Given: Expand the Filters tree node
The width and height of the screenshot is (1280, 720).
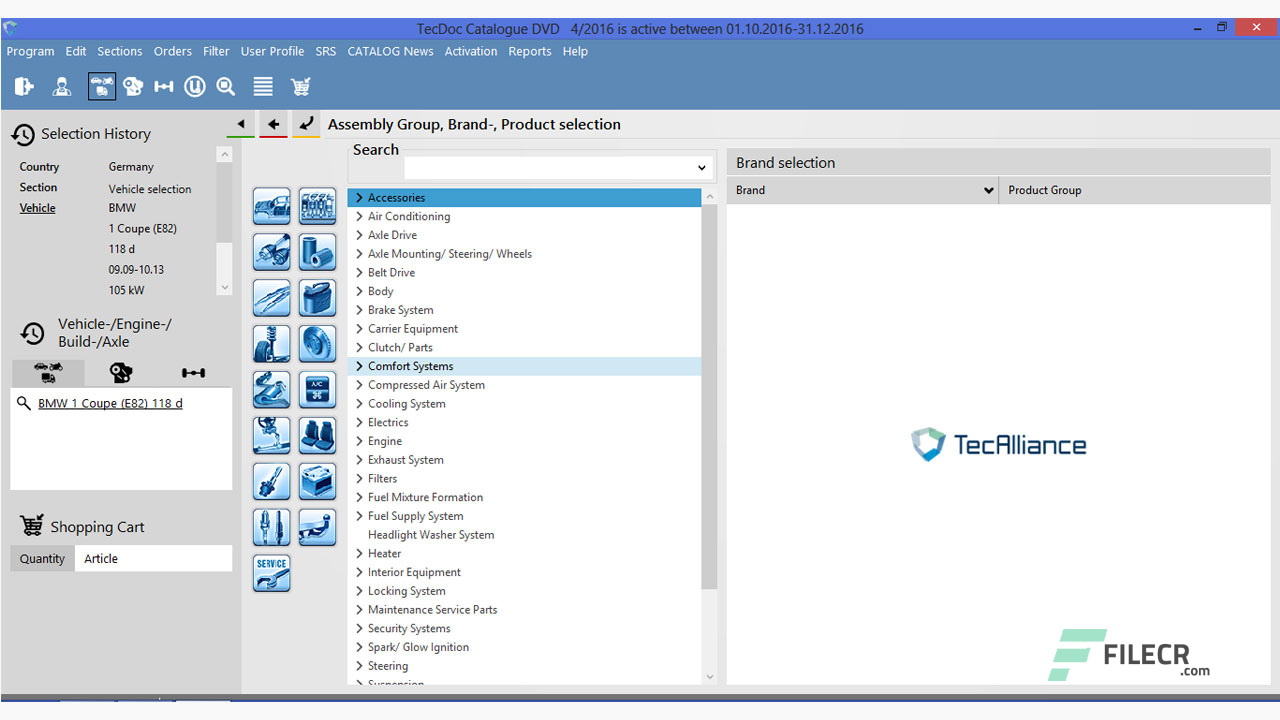Looking at the screenshot, I should click(359, 479).
